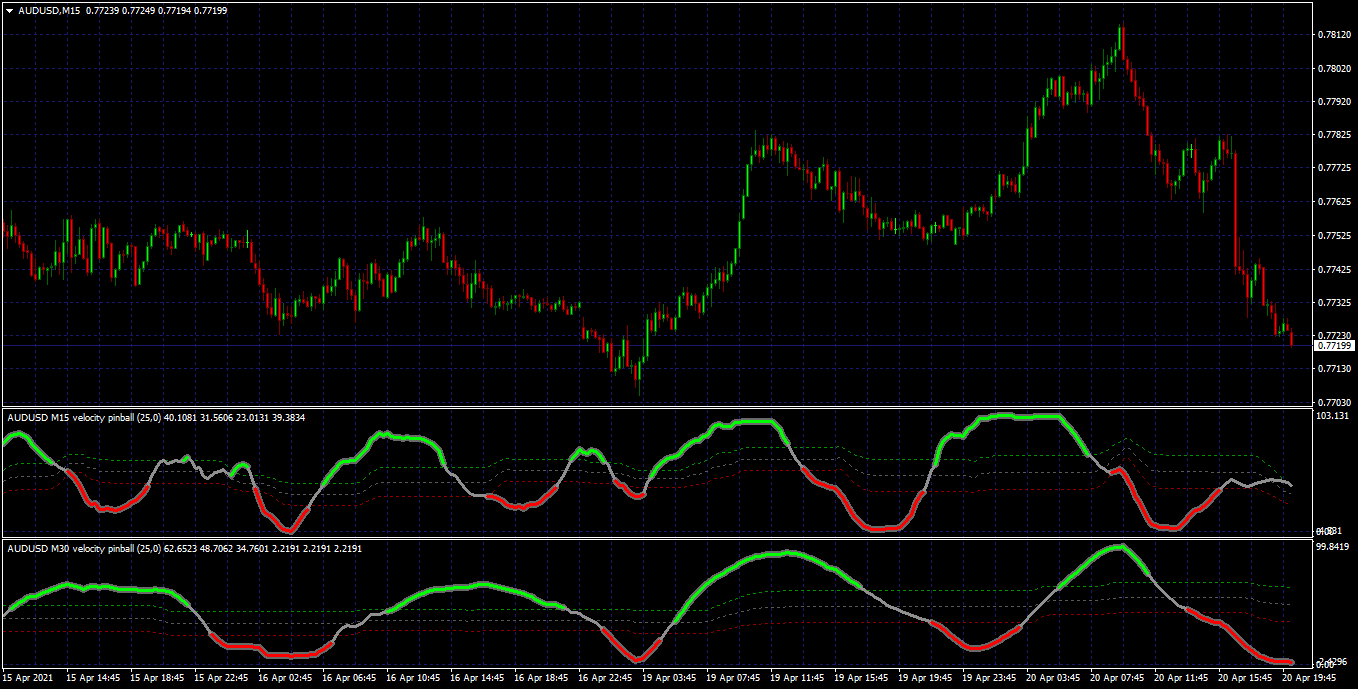The image size is (1358, 689).
Task: Click the 20 Apr 19:45 time label
Action: click(x=1308, y=677)
